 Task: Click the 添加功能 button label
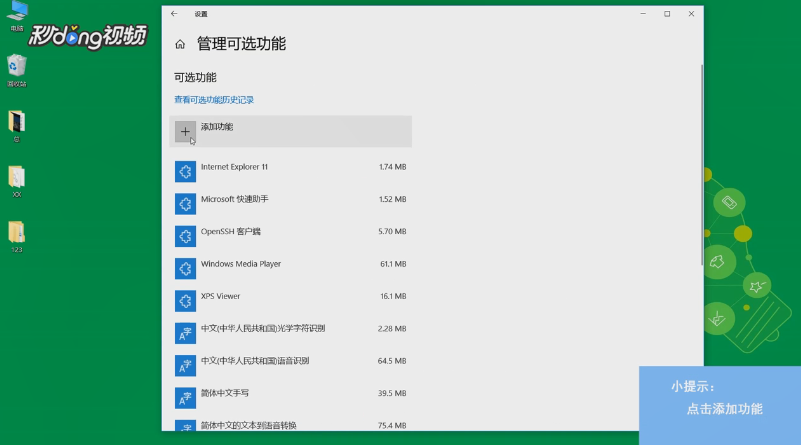[x=217, y=127]
